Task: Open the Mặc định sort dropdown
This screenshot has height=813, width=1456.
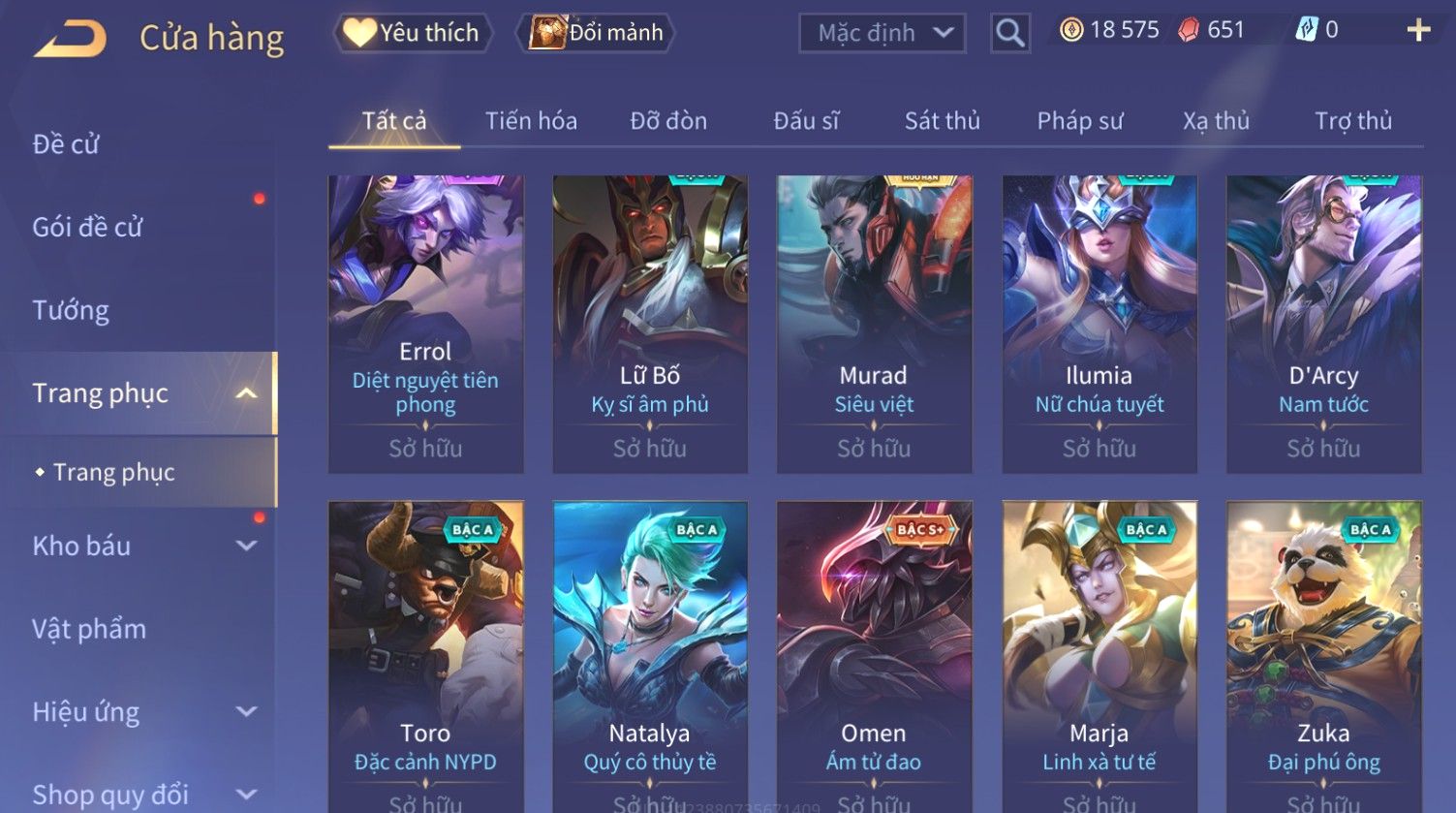Action: (882, 33)
